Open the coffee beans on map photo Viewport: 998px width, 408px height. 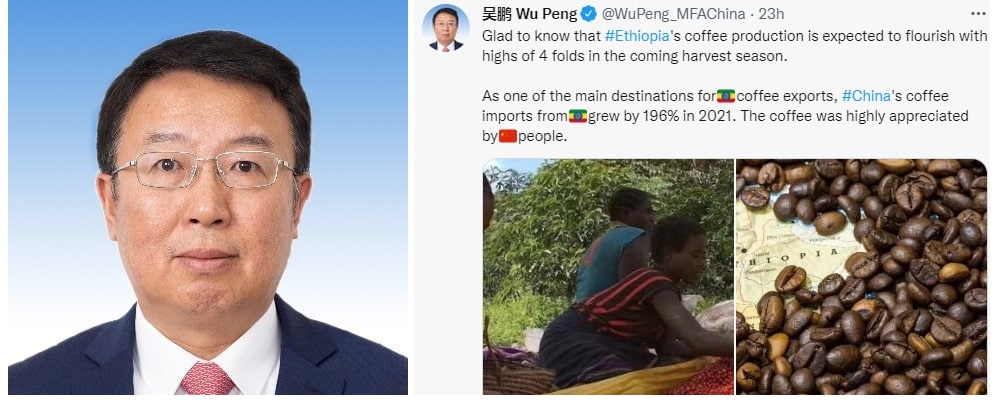pos(862,277)
